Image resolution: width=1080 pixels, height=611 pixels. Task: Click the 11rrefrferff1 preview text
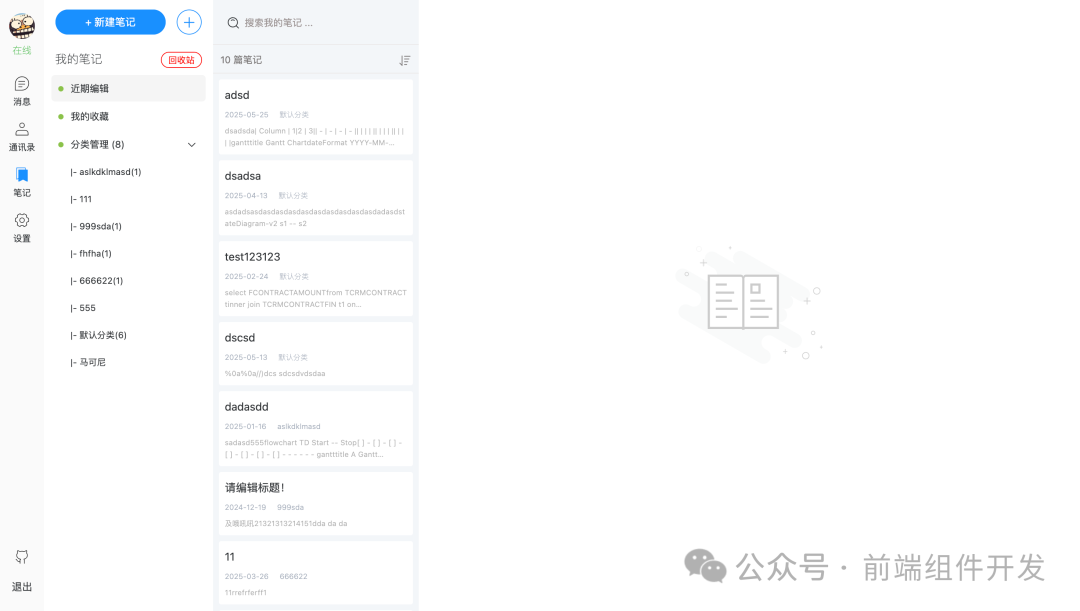click(x=245, y=592)
